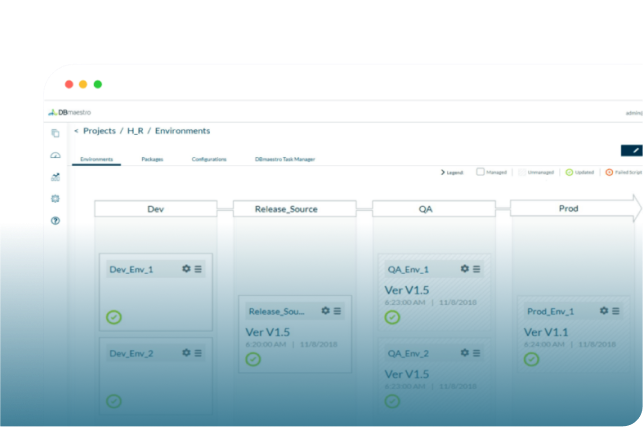This screenshot has width=643, height=427.
Task: Select the Dev stage header
Action: (x=156, y=209)
